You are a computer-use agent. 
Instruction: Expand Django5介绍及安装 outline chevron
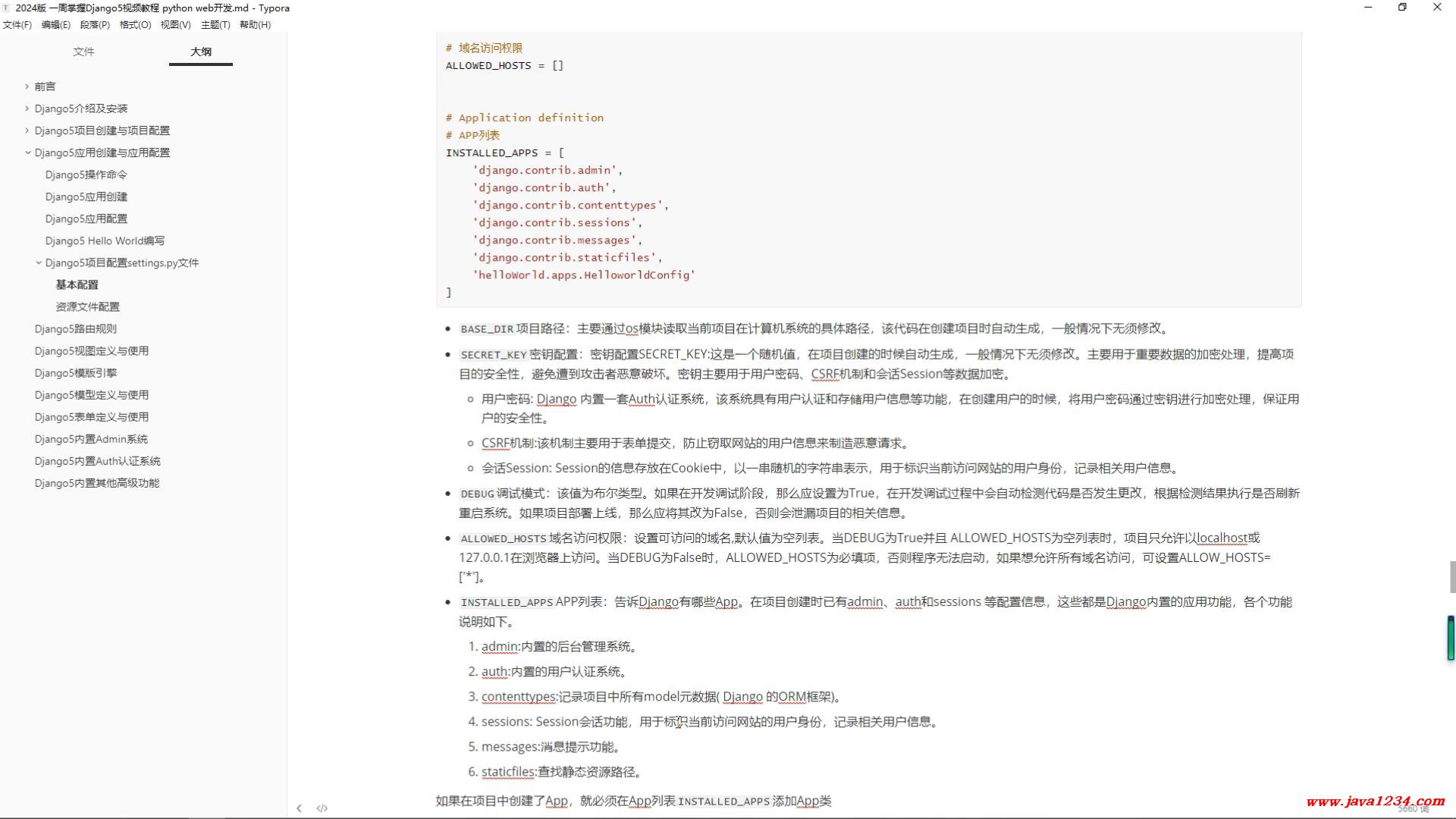(x=27, y=108)
